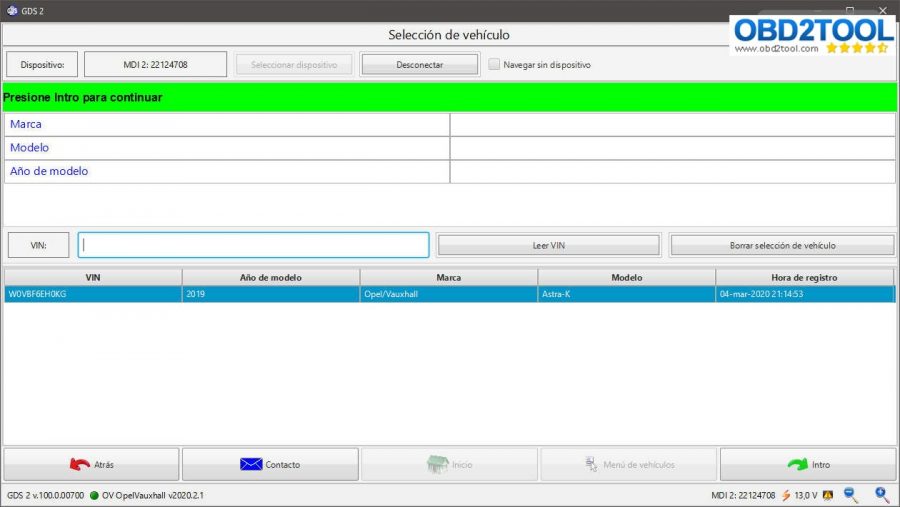The width and height of the screenshot is (900, 507).
Task: Click the Opel/Vauxhall cell
Action: tap(449, 294)
